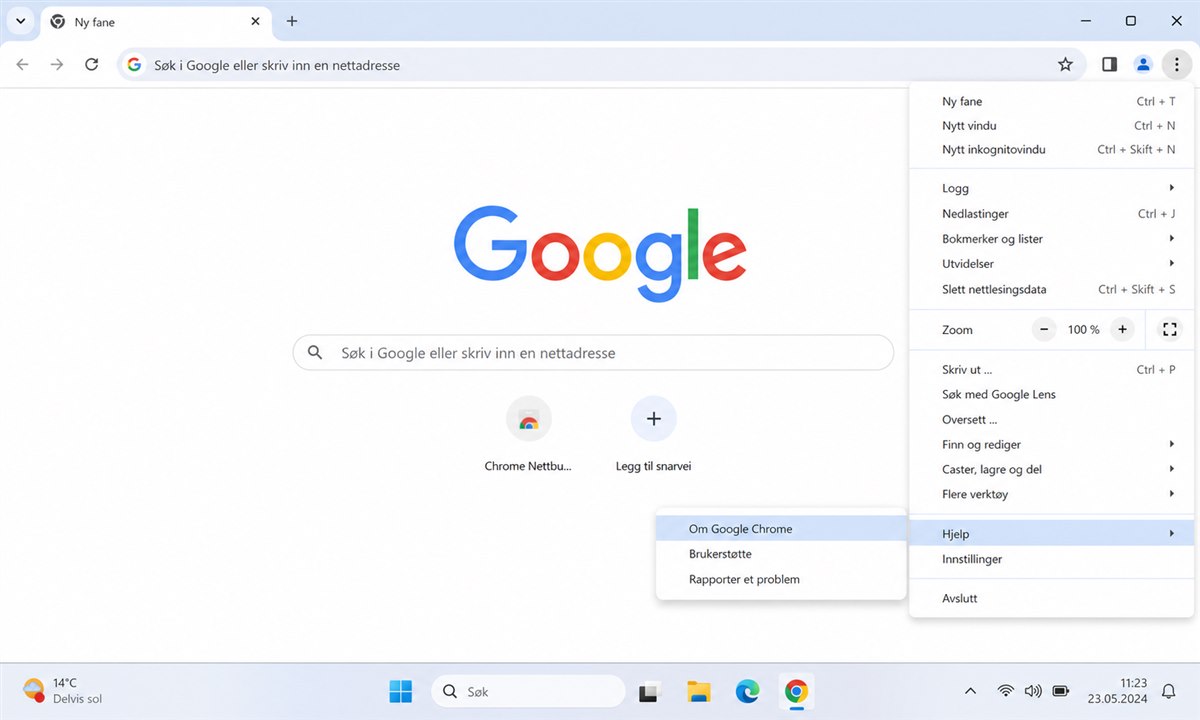Open the Chrome Nettbutikk shortcut
Screen dimensions: 1200x720
[528, 435]
